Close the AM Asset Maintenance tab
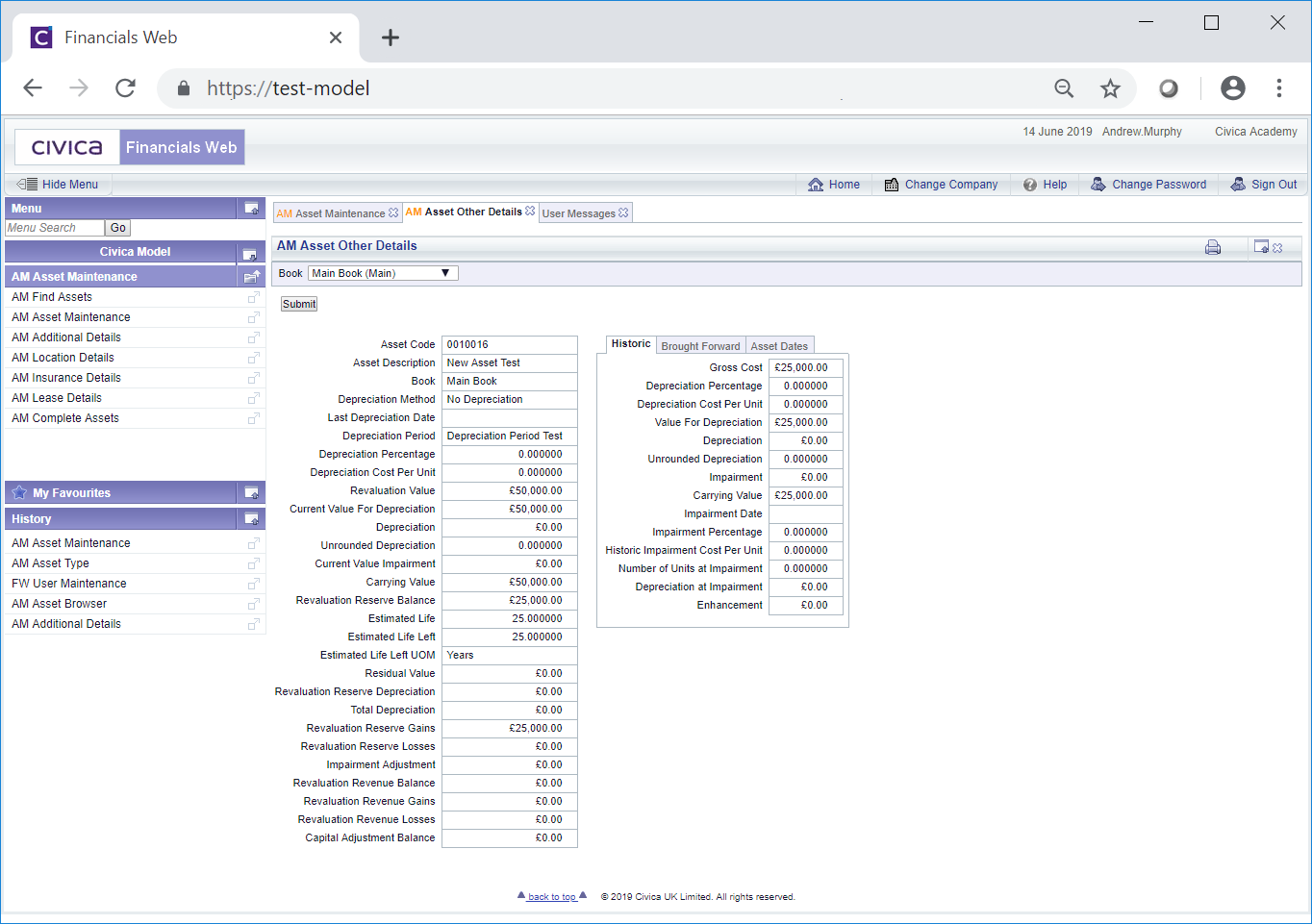 point(393,213)
